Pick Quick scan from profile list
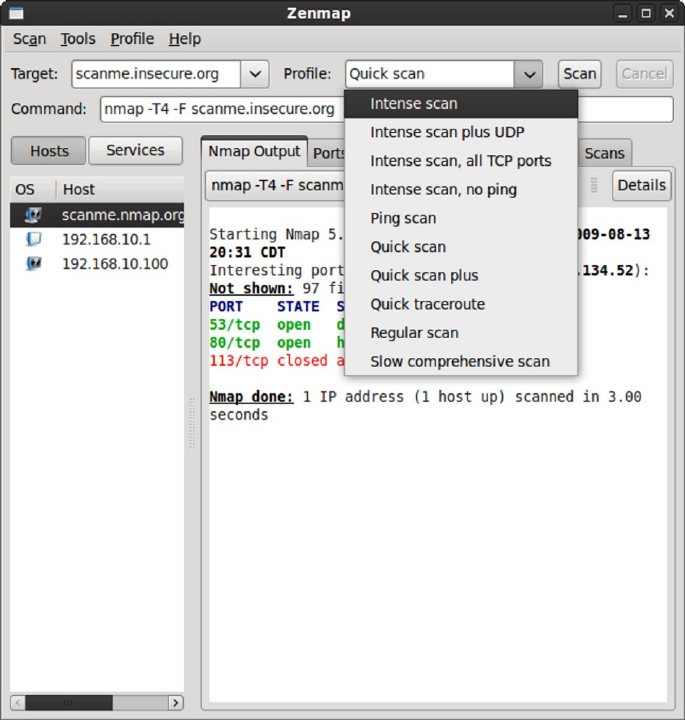Screen dimensions: 685x720 pos(461,247)
